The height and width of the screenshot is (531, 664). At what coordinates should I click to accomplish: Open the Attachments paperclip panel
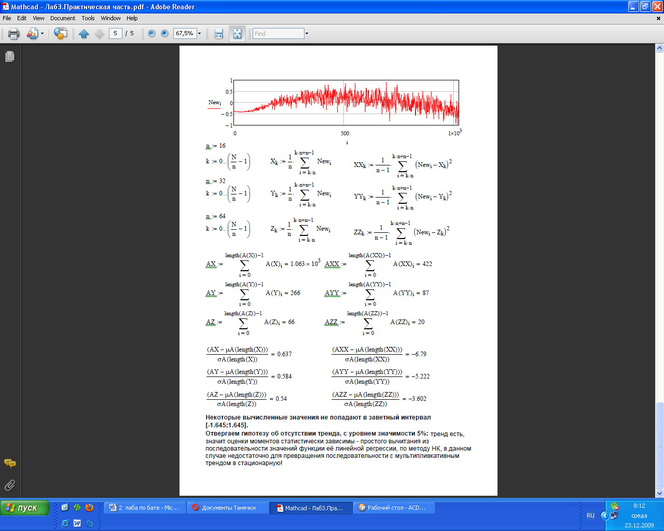click(10, 485)
